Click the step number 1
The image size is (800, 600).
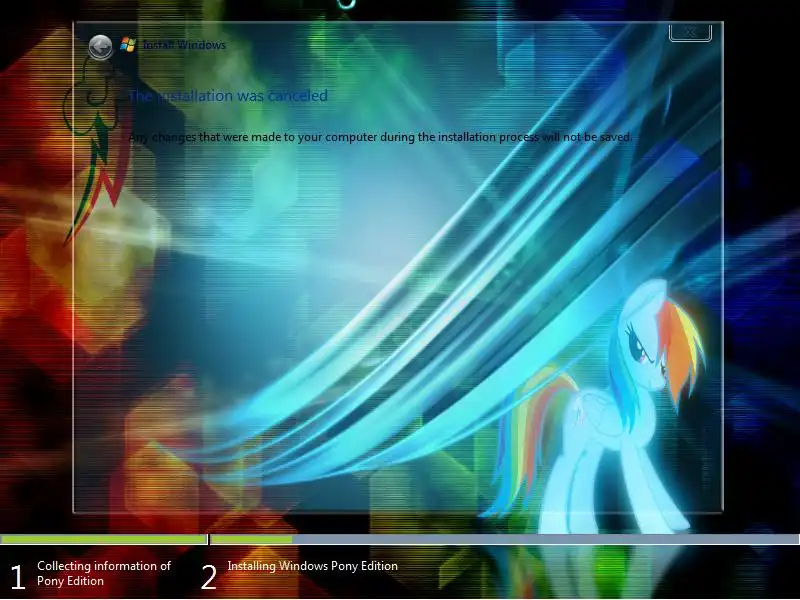[17, 578]
